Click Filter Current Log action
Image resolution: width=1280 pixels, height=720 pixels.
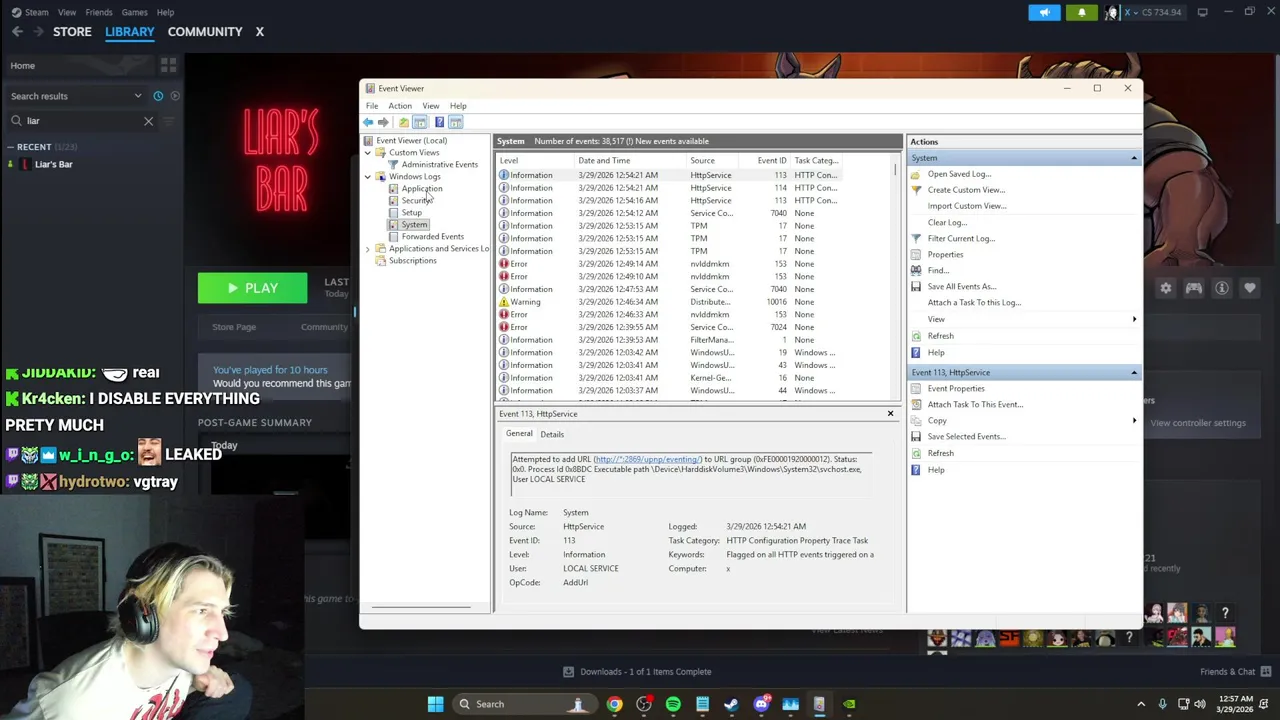click(x=961, y=238)
